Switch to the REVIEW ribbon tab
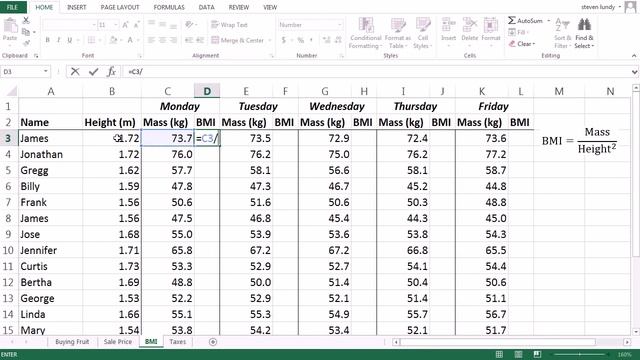The width and height of the screenshot is (640, 360). point(238,7)
